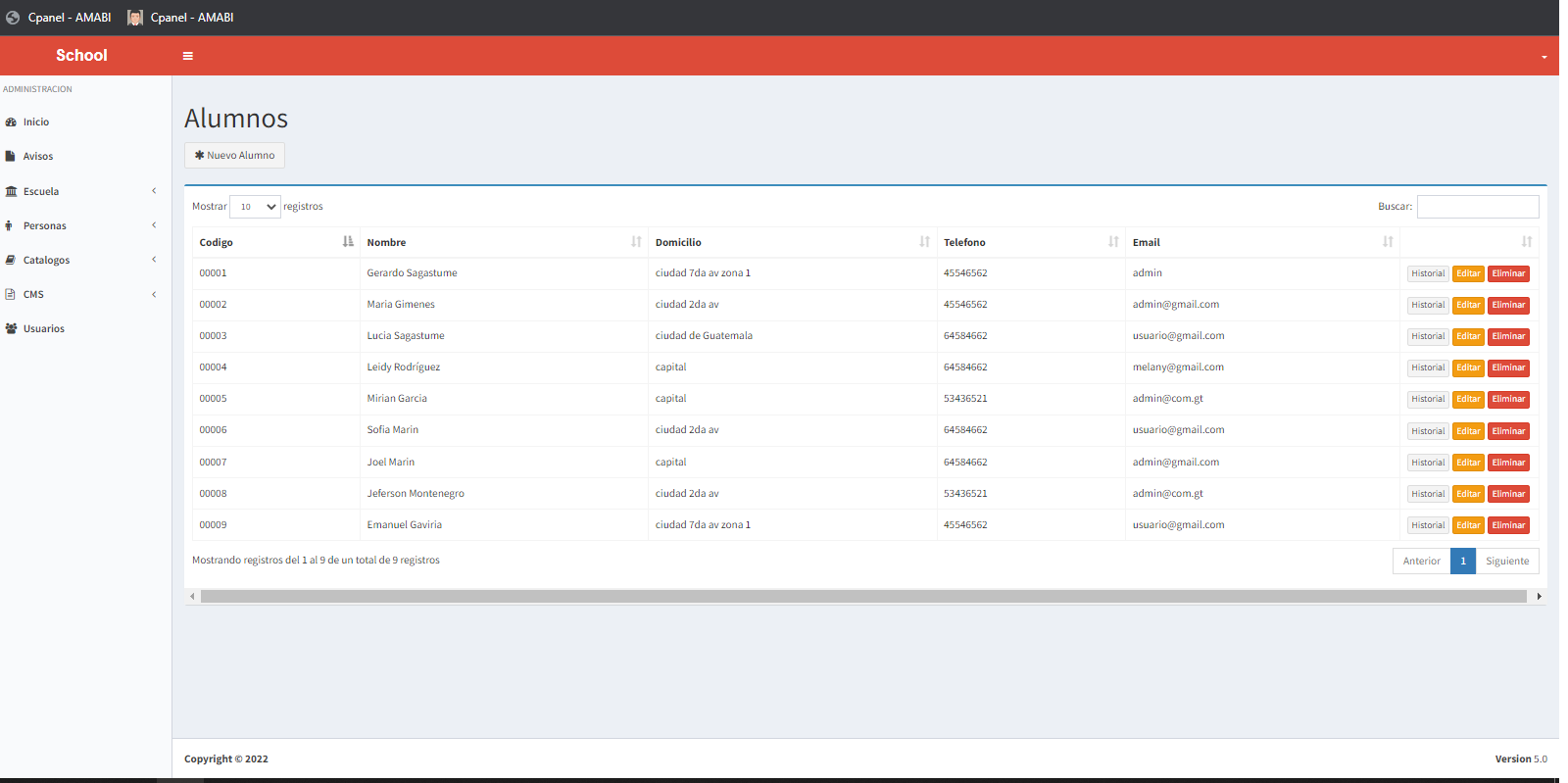Screen dimensions: 1568x783
Task: Click the horizontal table scrollbar thumb
Action: [x=863, y=596]
